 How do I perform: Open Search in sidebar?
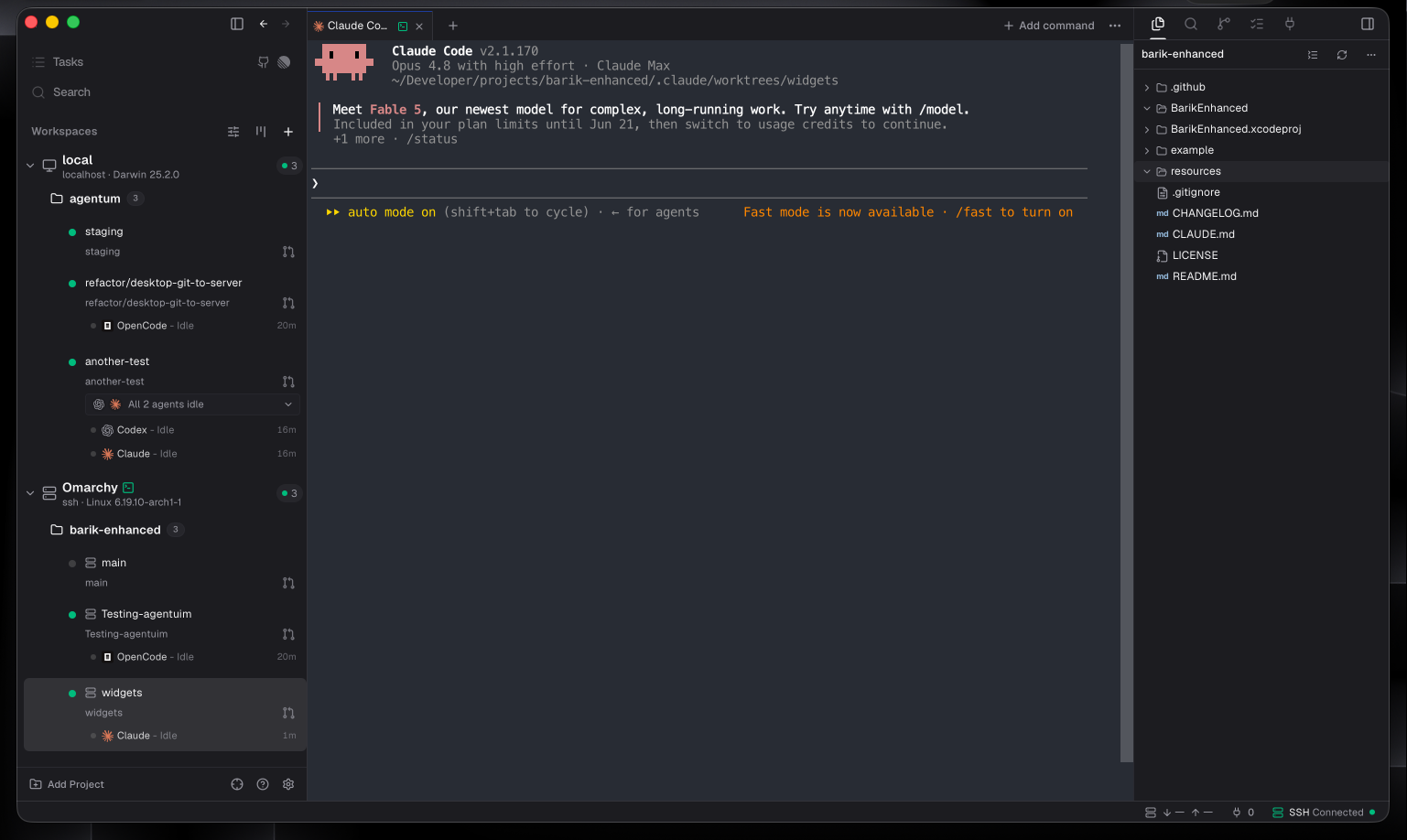point(71,92)
